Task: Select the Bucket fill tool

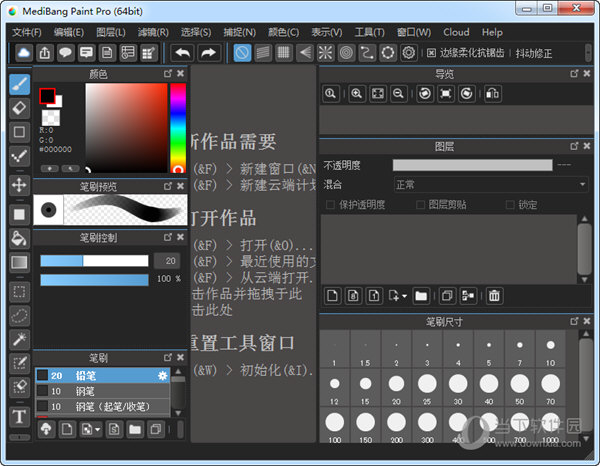Action: pos(20,238)
